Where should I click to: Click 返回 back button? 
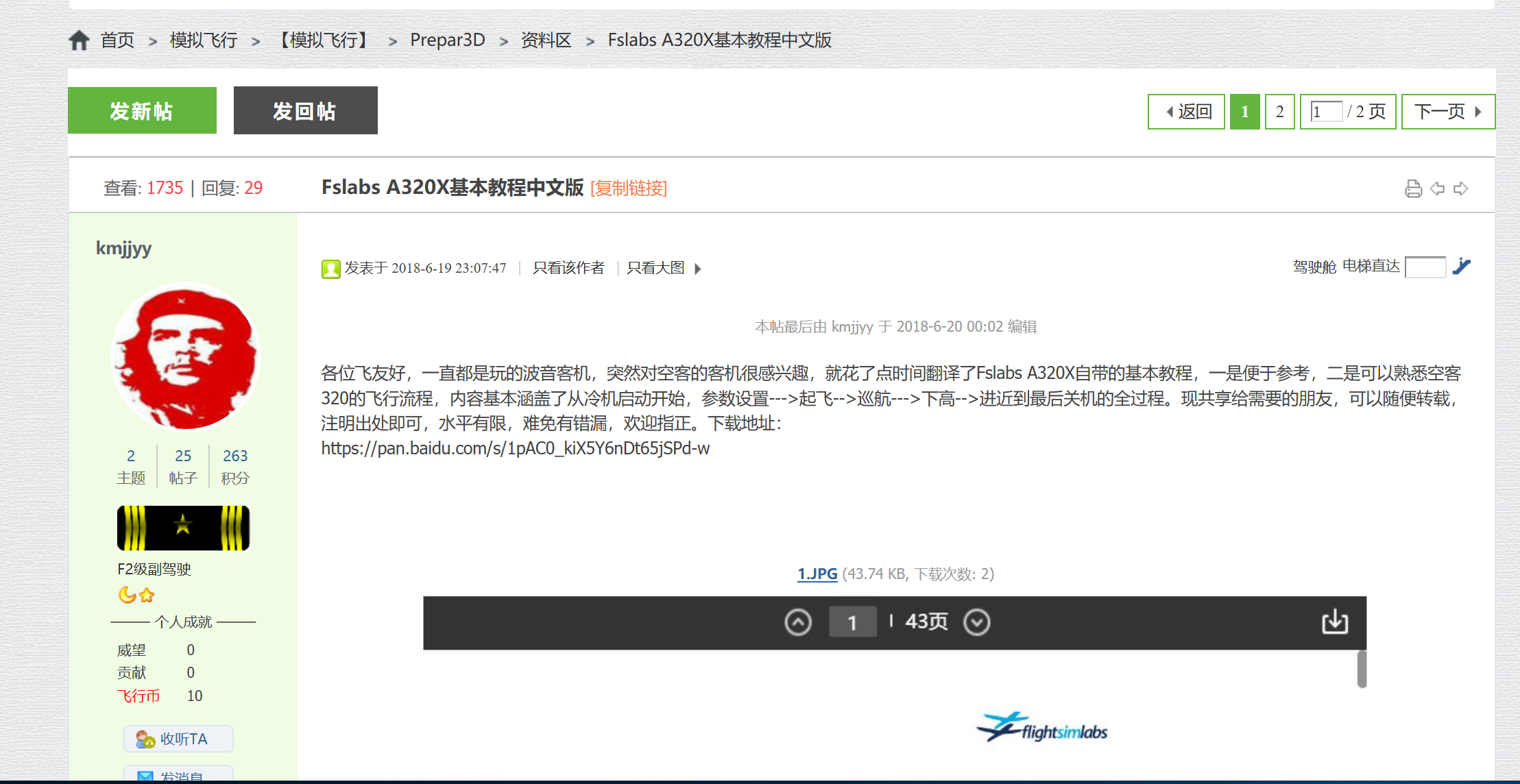(1186, 112)
